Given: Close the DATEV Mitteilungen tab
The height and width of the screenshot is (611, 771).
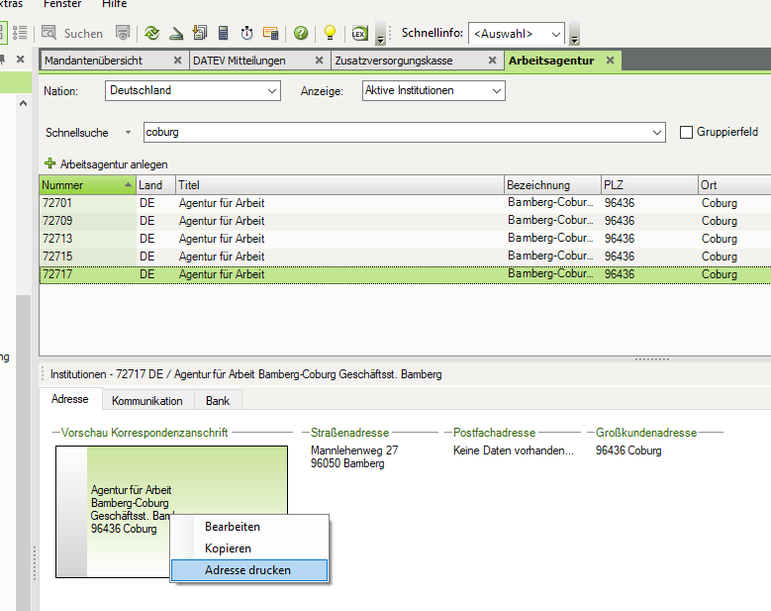Looking at the screenshot, I should (x=319, y=60).
